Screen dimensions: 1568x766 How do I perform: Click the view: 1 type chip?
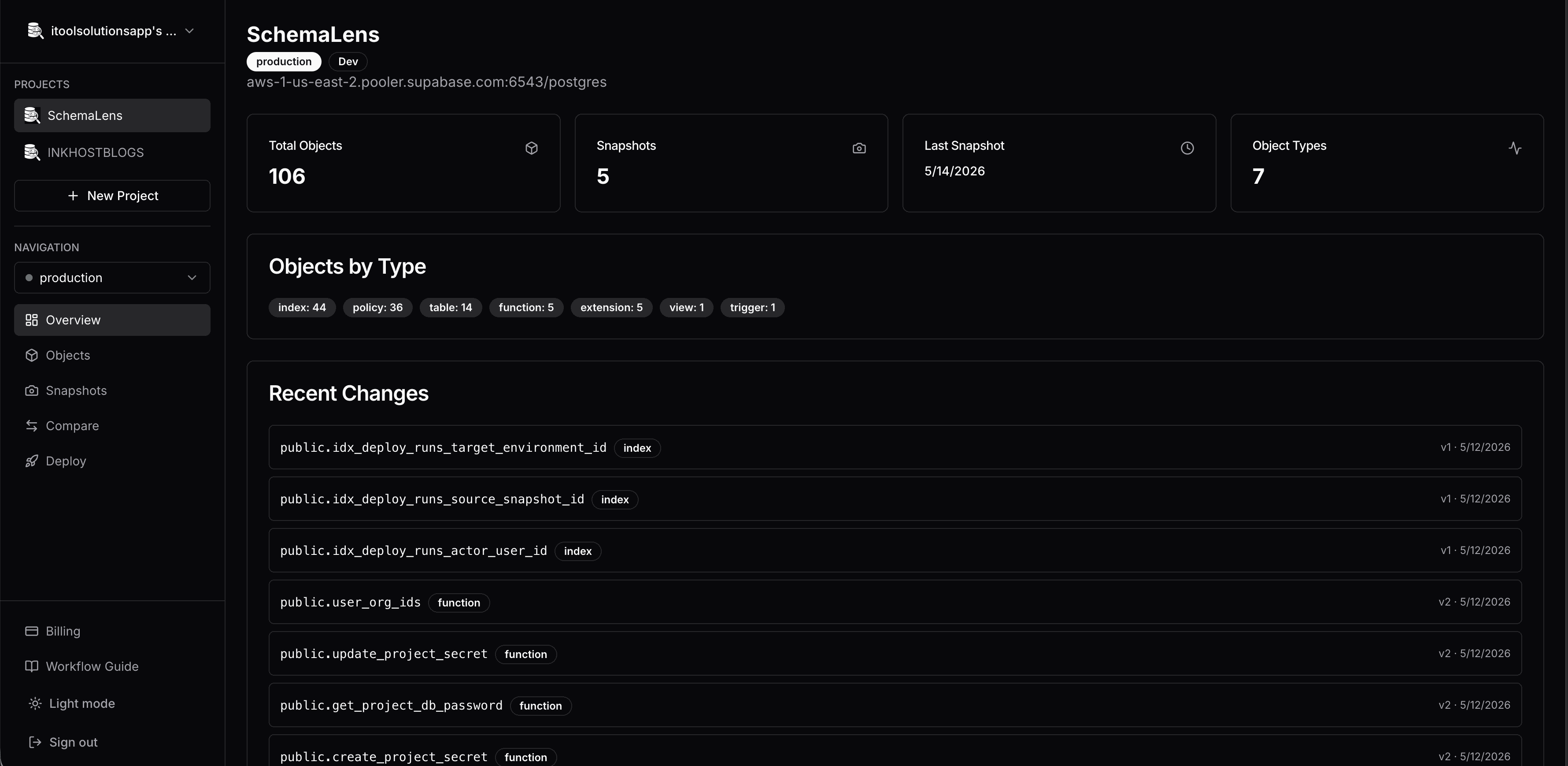(686, 308)
